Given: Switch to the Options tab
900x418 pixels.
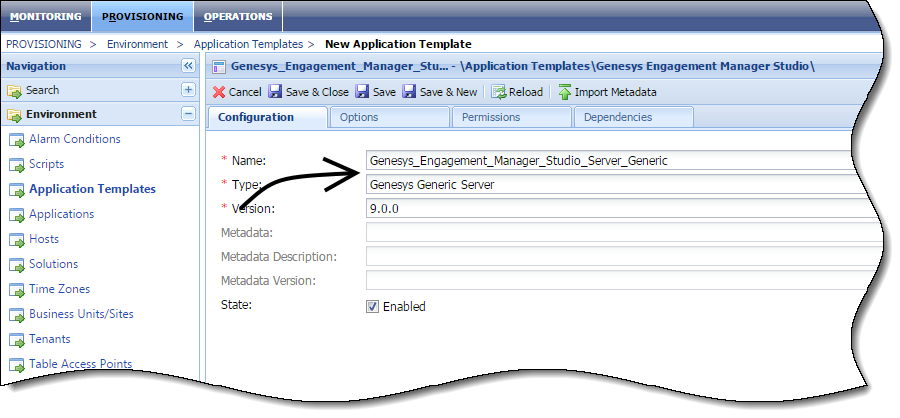Looking at the screenshot, I should tap(358, 117).
